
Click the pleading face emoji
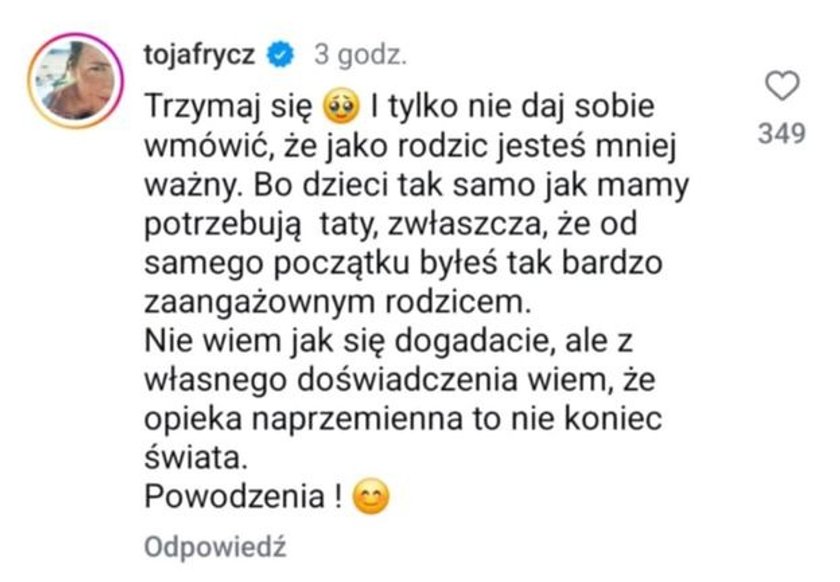click(x=342, y=107)
